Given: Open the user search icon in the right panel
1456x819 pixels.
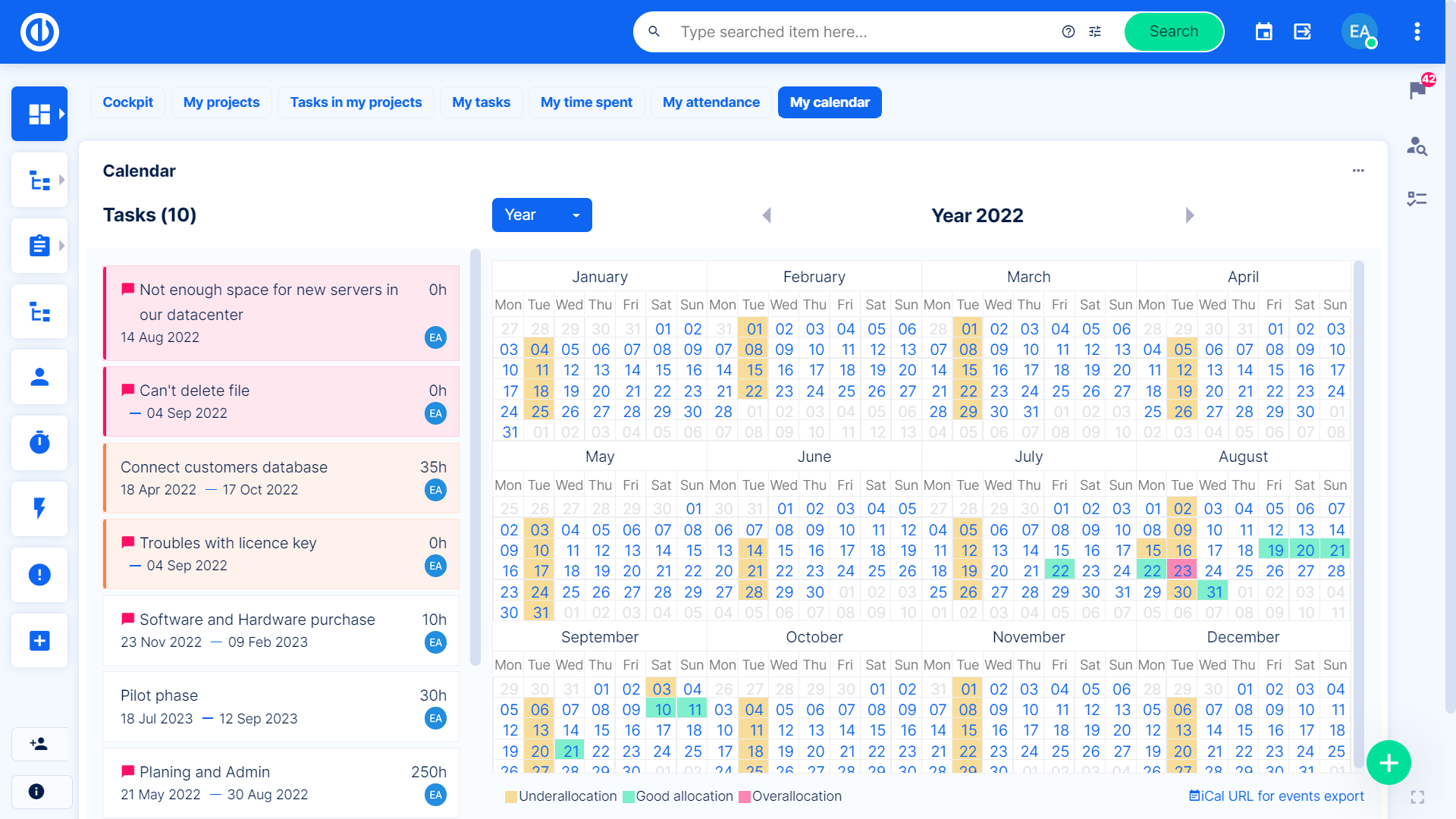Looking at the screenshot, I should (1417, 146).
